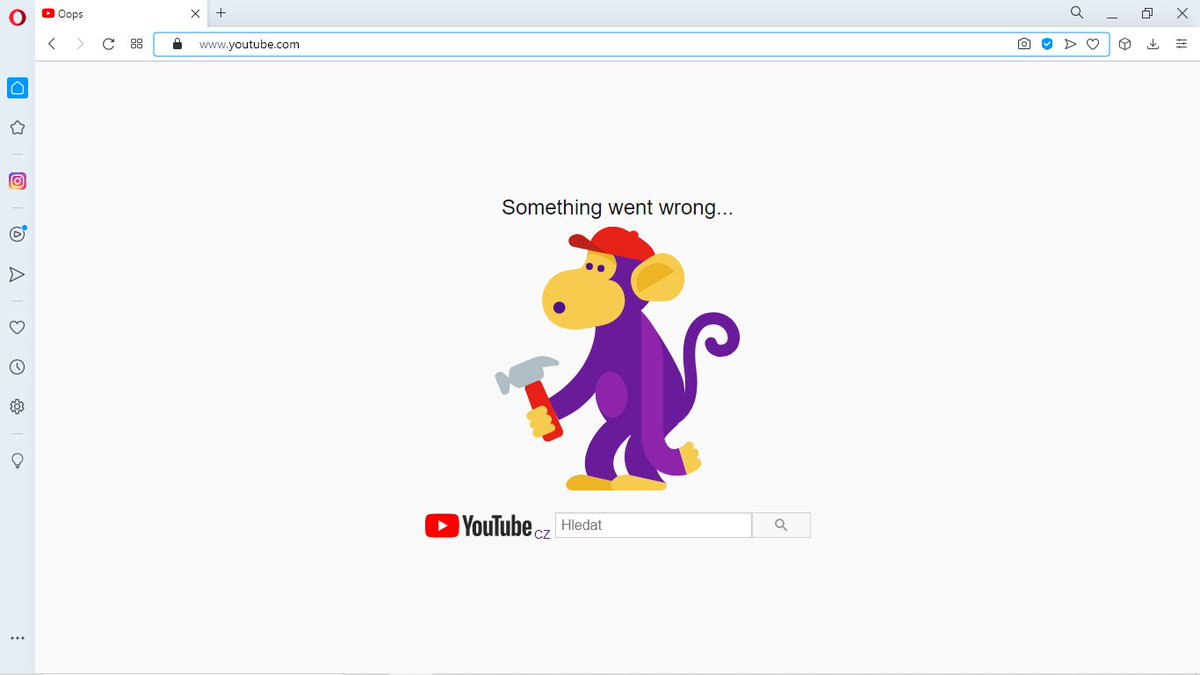The width and height of the screenshot is (1200, 675).
Task: Reload the current page
Action: pyautogui.click(x=108, y=44)
